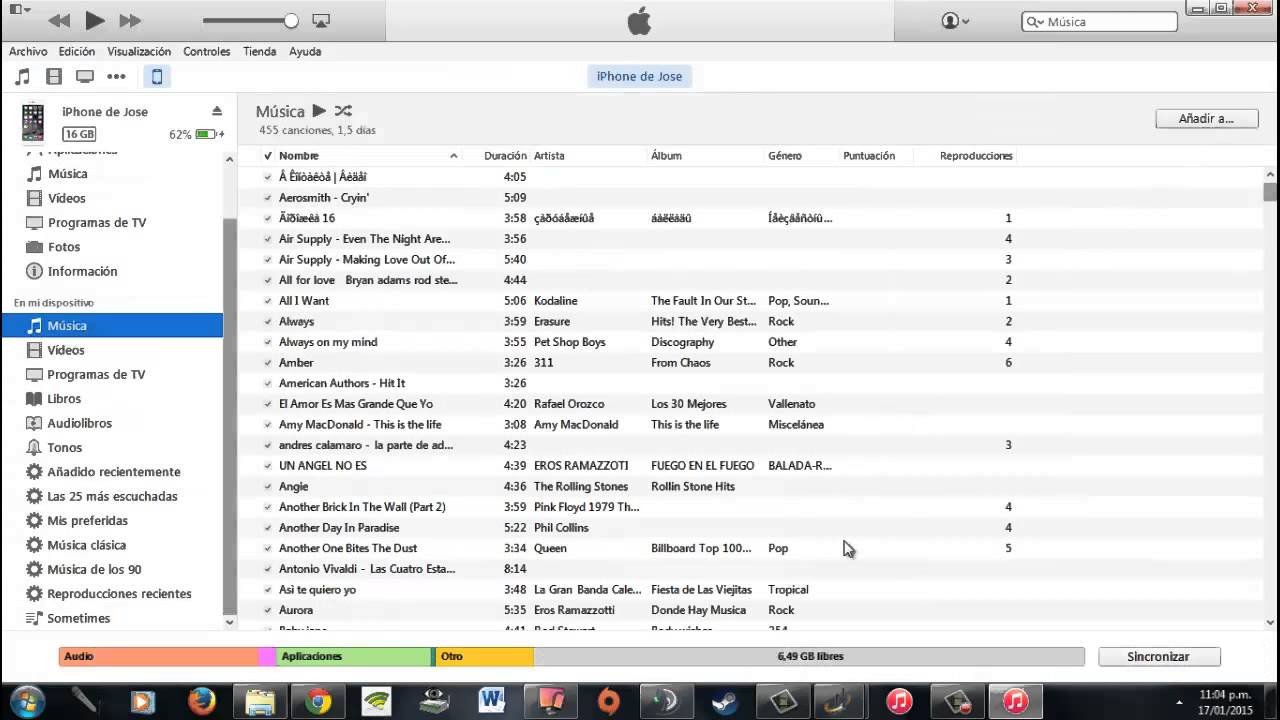
Task: Skip to next track
Action: tap(130, 20)
